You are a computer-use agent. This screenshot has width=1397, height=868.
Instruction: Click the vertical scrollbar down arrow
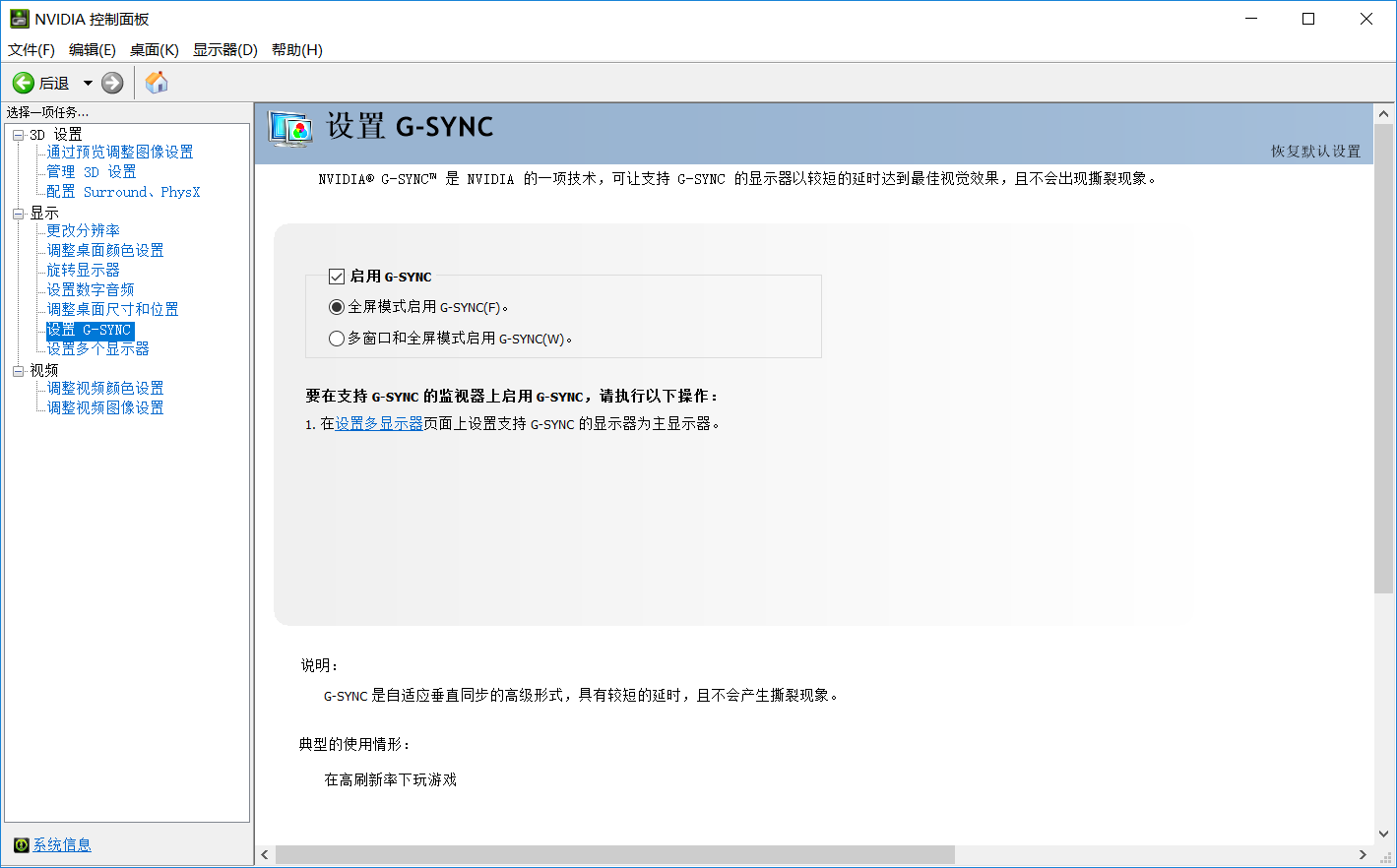click(1383, 834)
